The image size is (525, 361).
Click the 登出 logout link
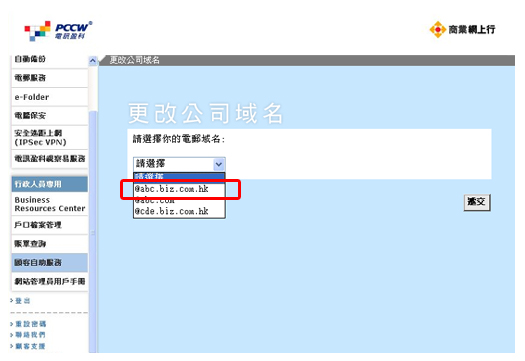(x=22, y=301)
